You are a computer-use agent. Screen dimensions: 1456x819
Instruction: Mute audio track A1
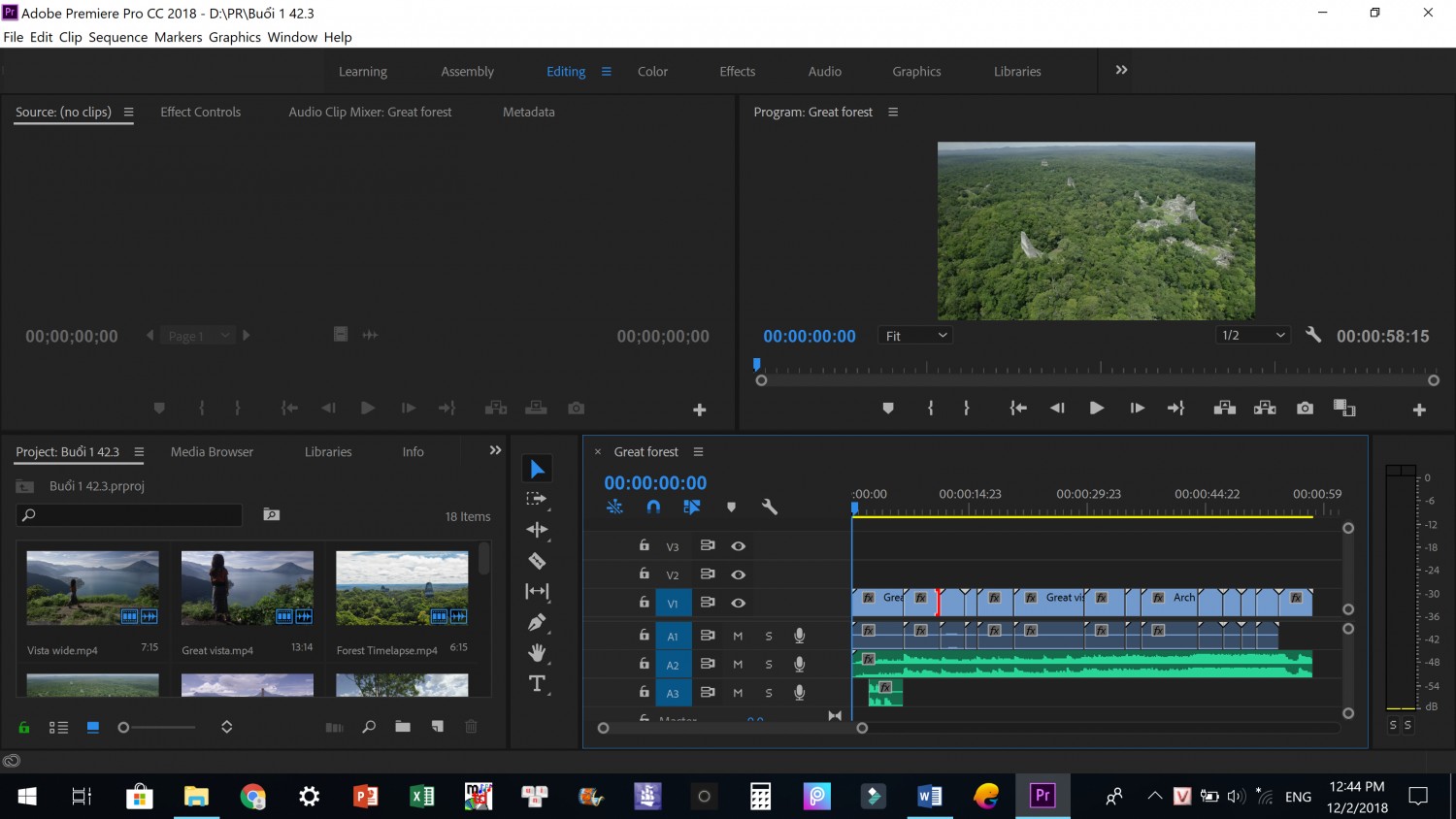(738, 637)
